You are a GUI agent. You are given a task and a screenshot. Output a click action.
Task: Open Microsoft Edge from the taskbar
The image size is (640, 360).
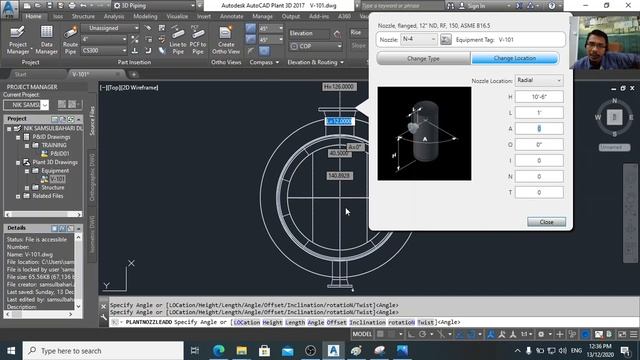pos(219,351)
